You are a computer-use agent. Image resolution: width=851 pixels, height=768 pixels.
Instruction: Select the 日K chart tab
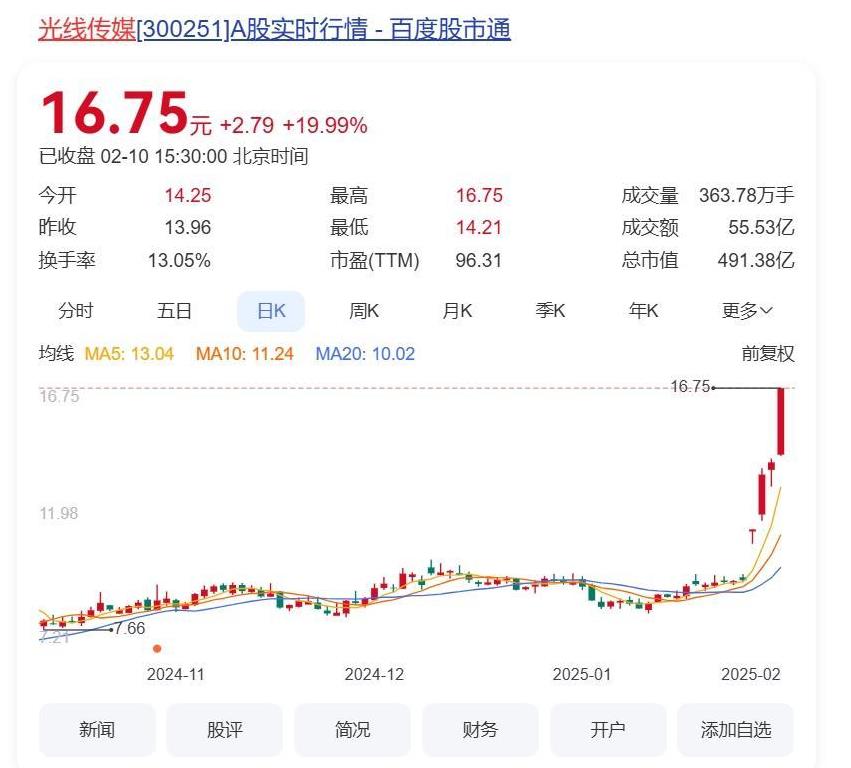point(271,311)
